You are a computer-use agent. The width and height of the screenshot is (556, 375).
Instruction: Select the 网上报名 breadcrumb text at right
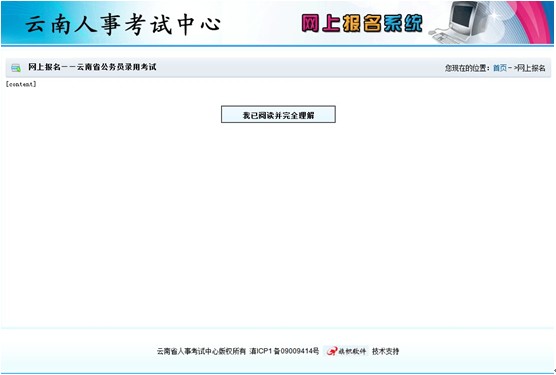coord(532,68)
